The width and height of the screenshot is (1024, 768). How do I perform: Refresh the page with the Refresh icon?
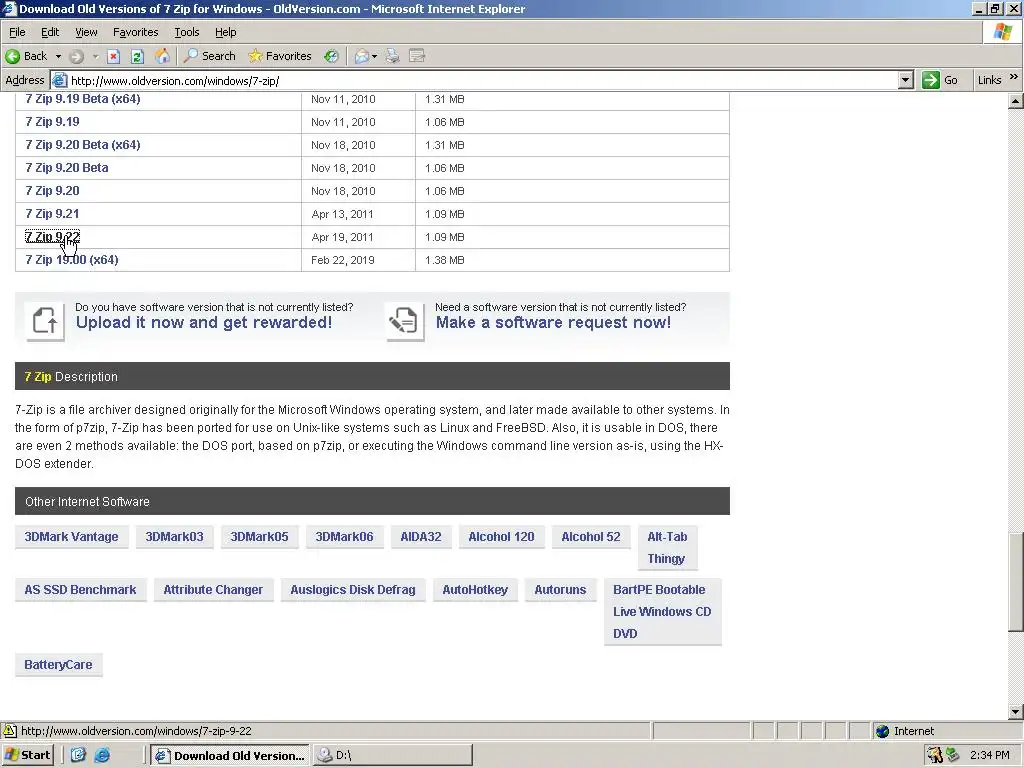137,56
